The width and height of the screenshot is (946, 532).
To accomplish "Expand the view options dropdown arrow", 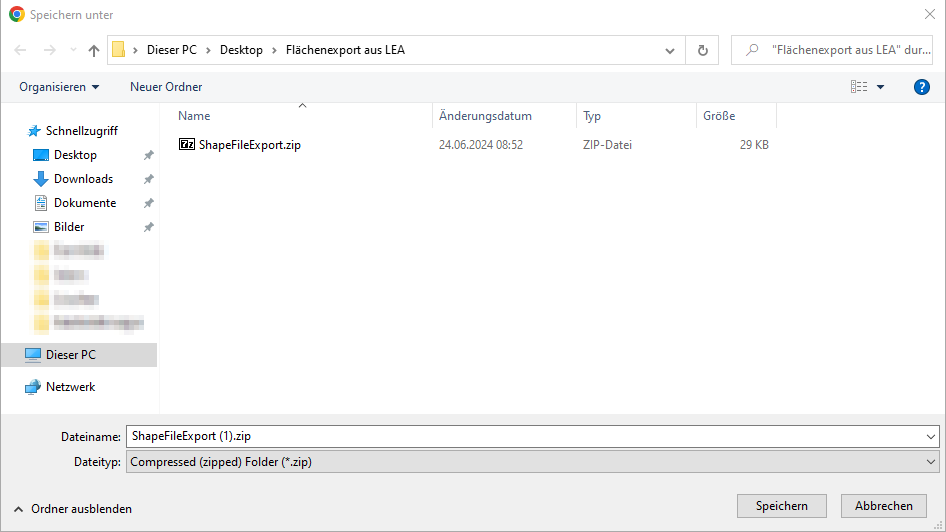I will tap(881, 87).
